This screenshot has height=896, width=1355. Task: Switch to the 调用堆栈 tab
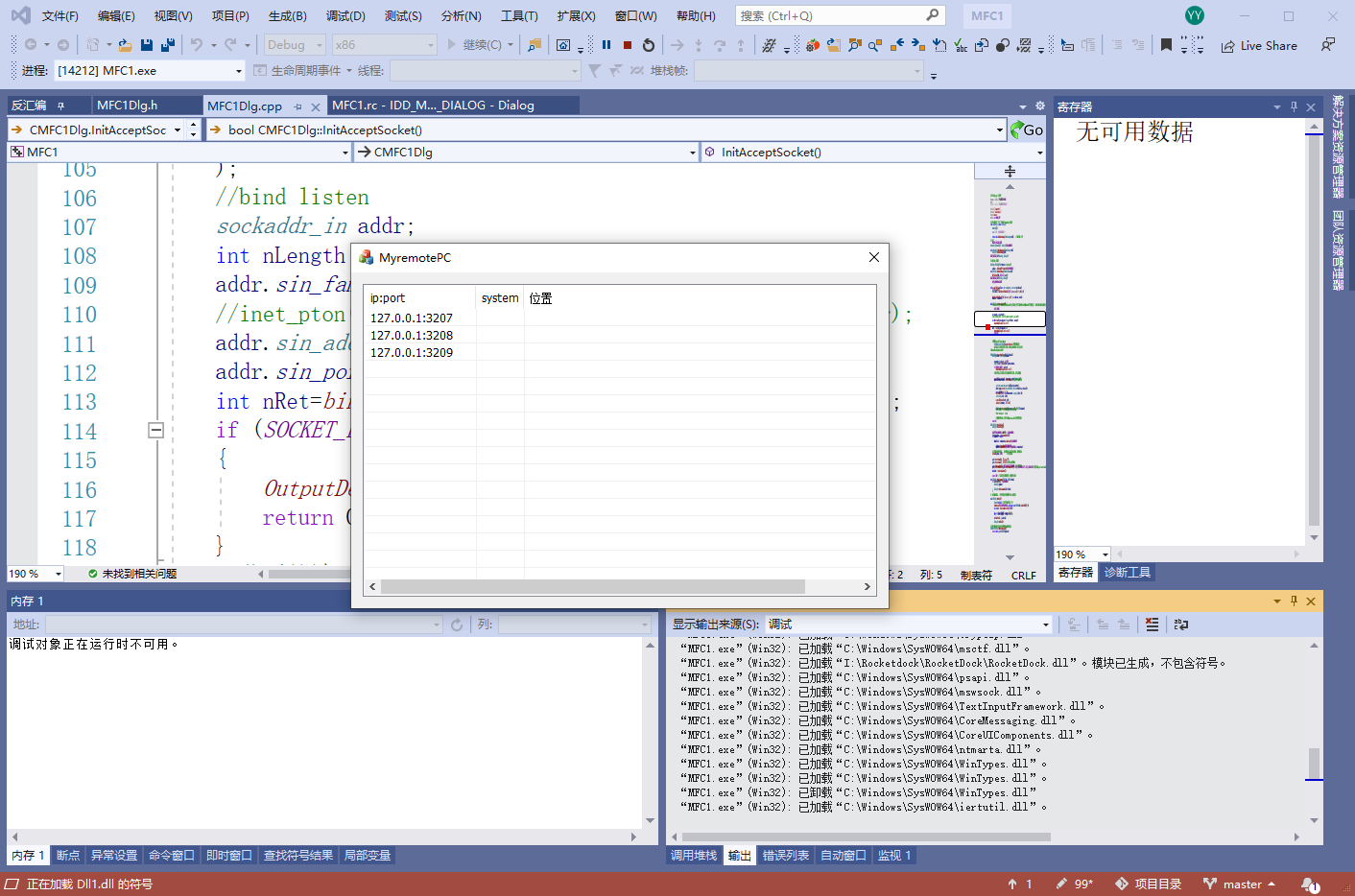[x=694, y=856]
